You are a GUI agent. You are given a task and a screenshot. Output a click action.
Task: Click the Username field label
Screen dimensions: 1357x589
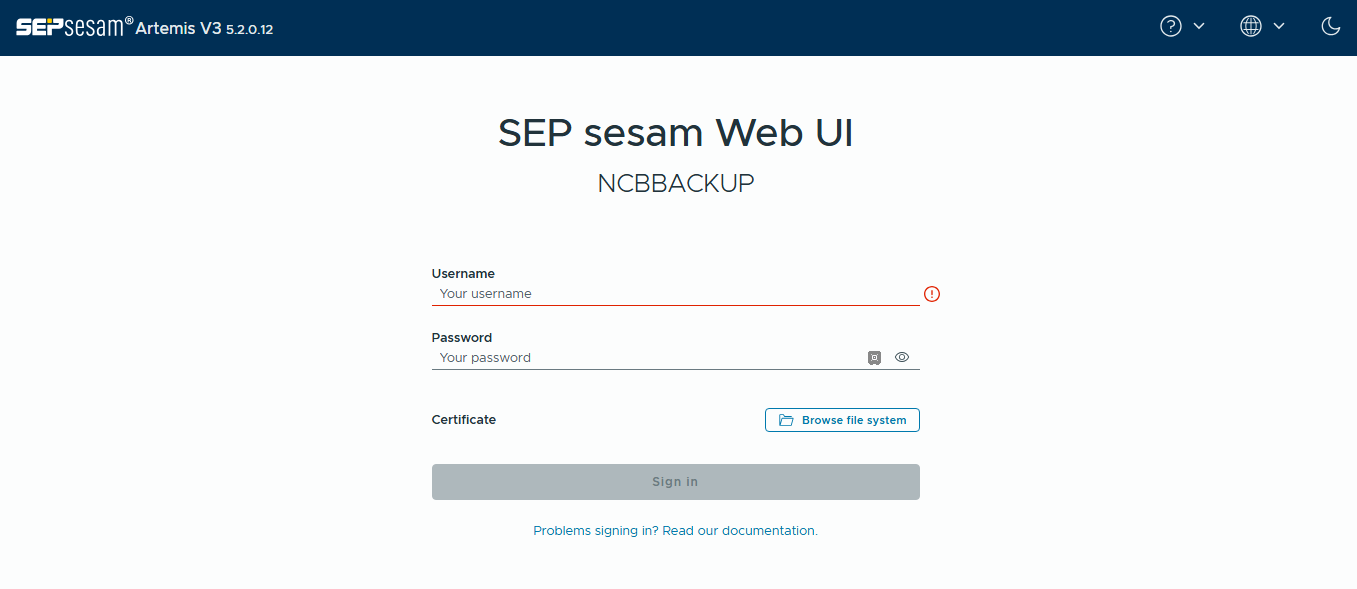pyautogui.click(x=463, y=273)
